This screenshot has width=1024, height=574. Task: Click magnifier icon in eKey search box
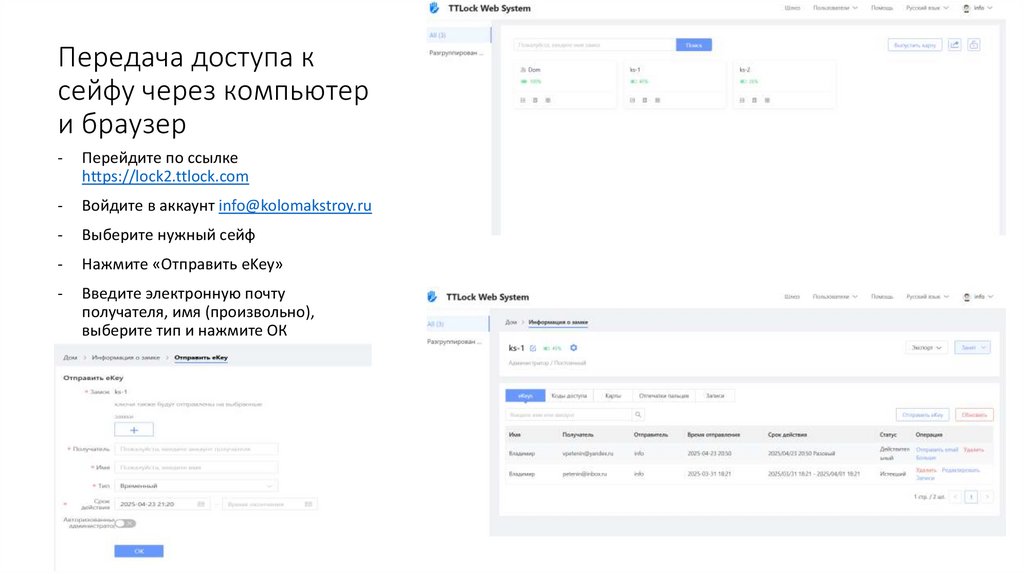coord(638,414)
